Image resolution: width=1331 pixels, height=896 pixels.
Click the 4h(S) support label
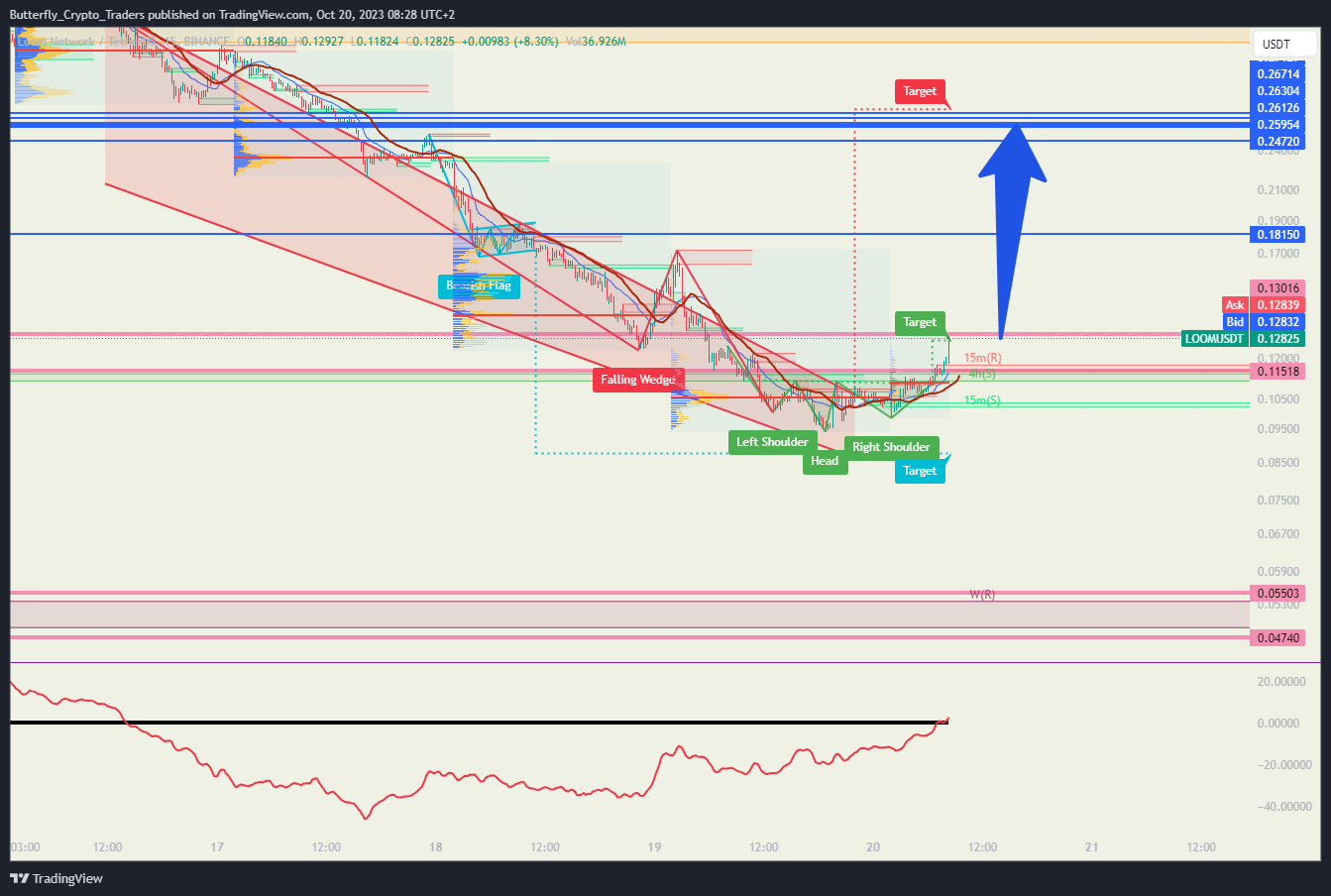[981, 374]
